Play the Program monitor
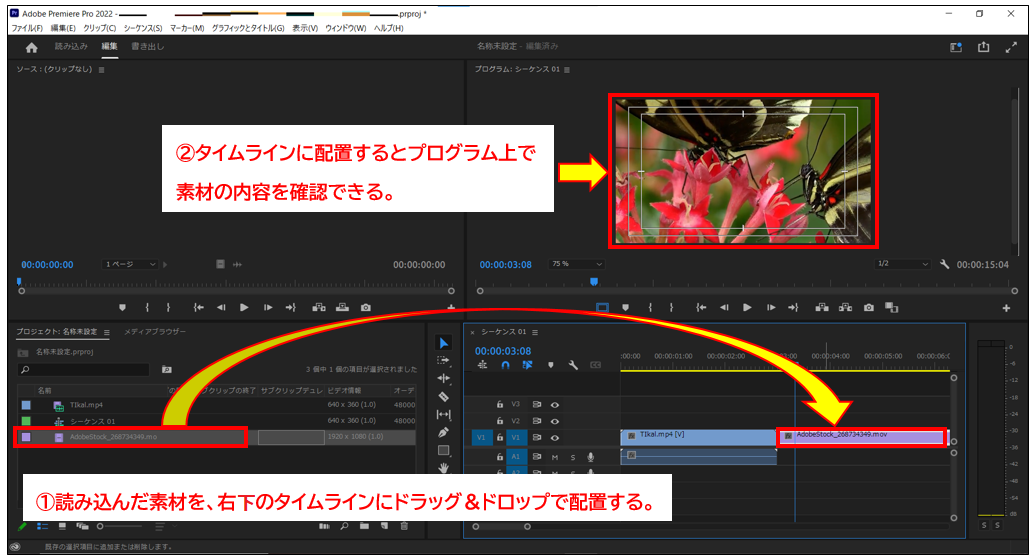Screen dimensions: 1033x559 [x=747, y=307]
